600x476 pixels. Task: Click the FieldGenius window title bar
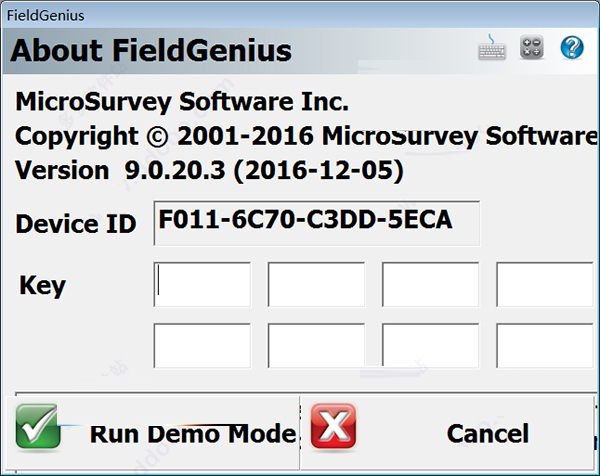pyautogui.click(x=300, y=14)
